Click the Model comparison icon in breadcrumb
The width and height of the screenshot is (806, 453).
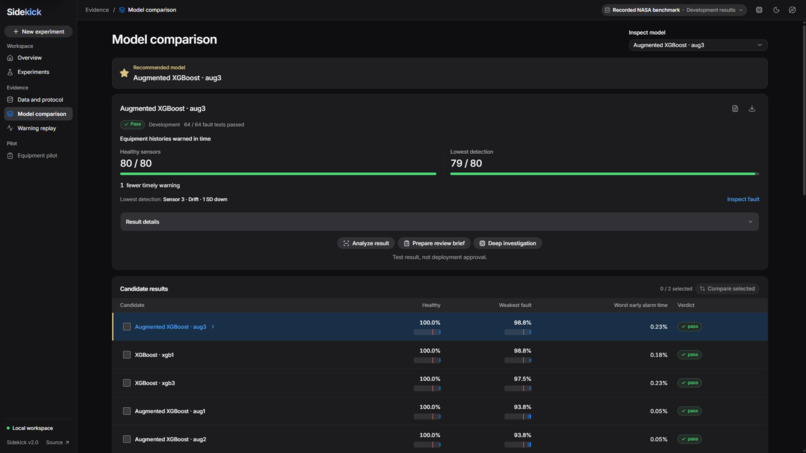tap(122, 10)
